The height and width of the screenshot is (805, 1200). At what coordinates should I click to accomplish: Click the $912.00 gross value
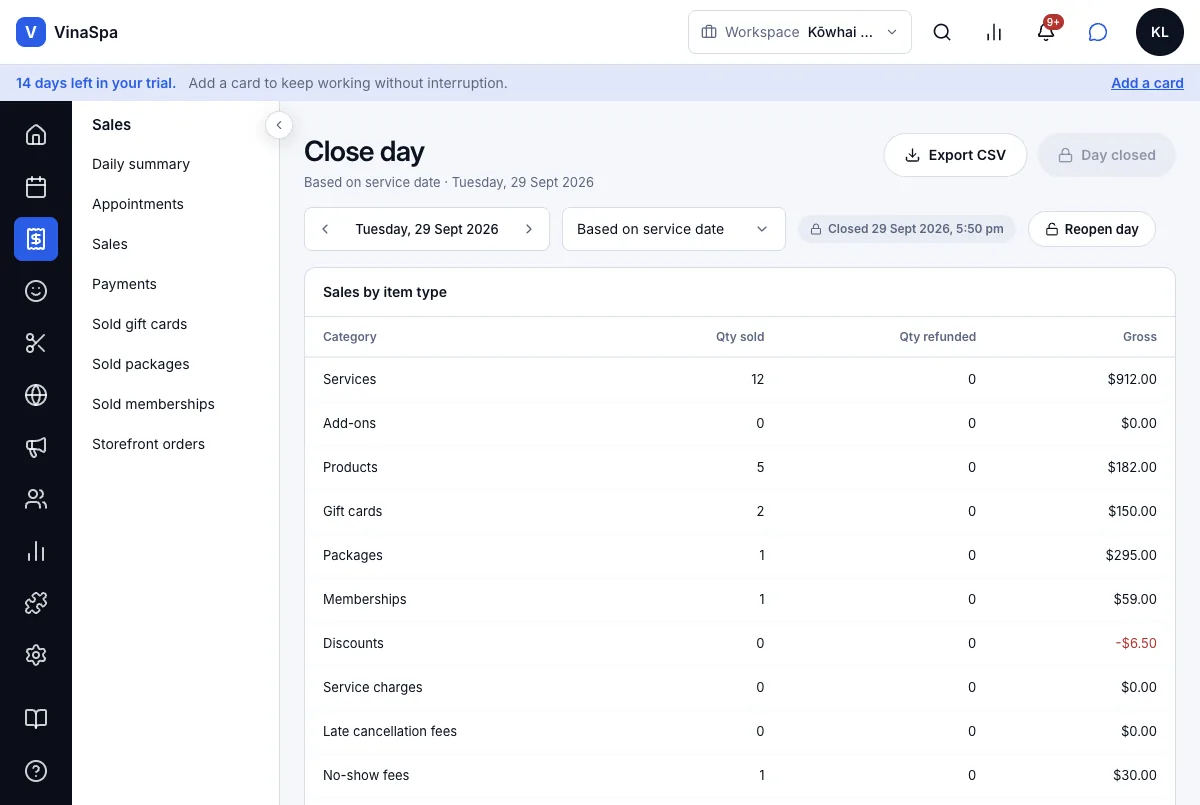tap(1132, 379)
